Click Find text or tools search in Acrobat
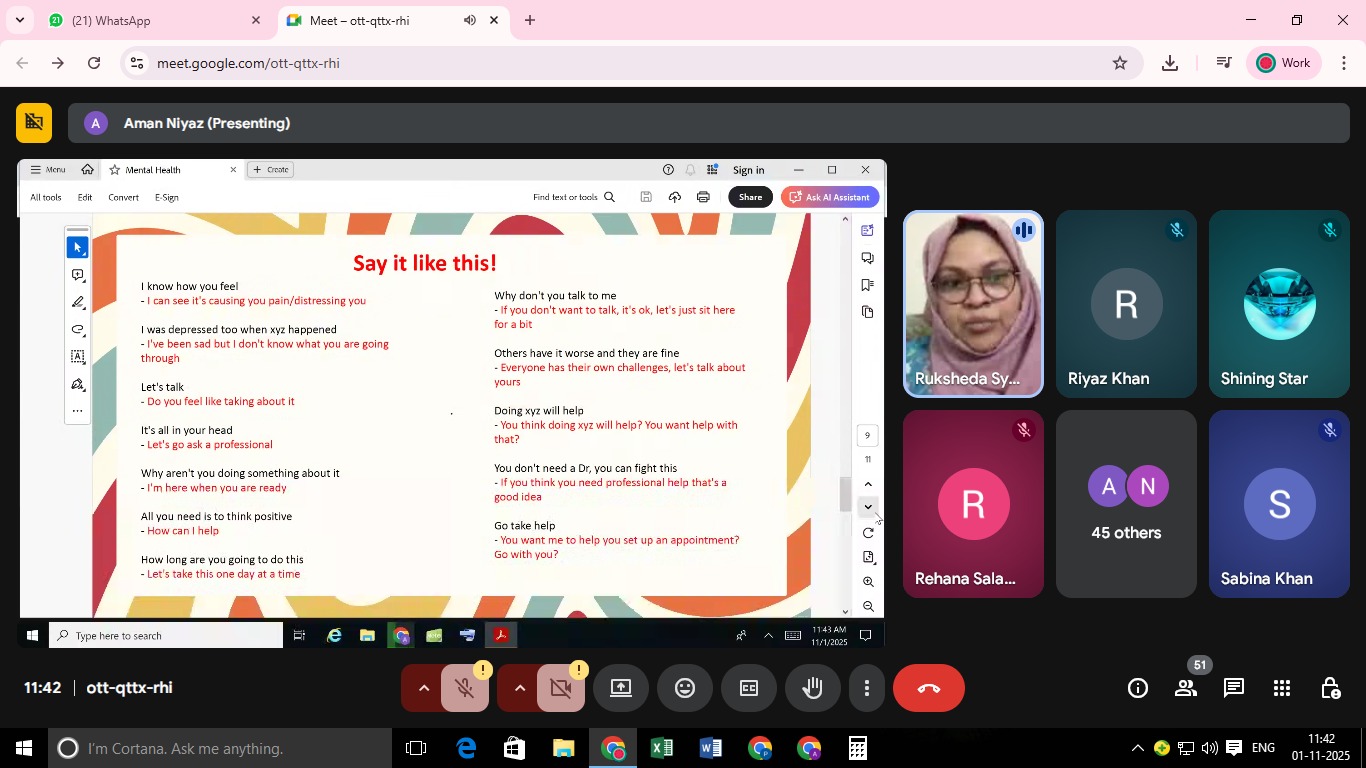The width and height of the screenshot is (1366, 768). pos(574,198)
